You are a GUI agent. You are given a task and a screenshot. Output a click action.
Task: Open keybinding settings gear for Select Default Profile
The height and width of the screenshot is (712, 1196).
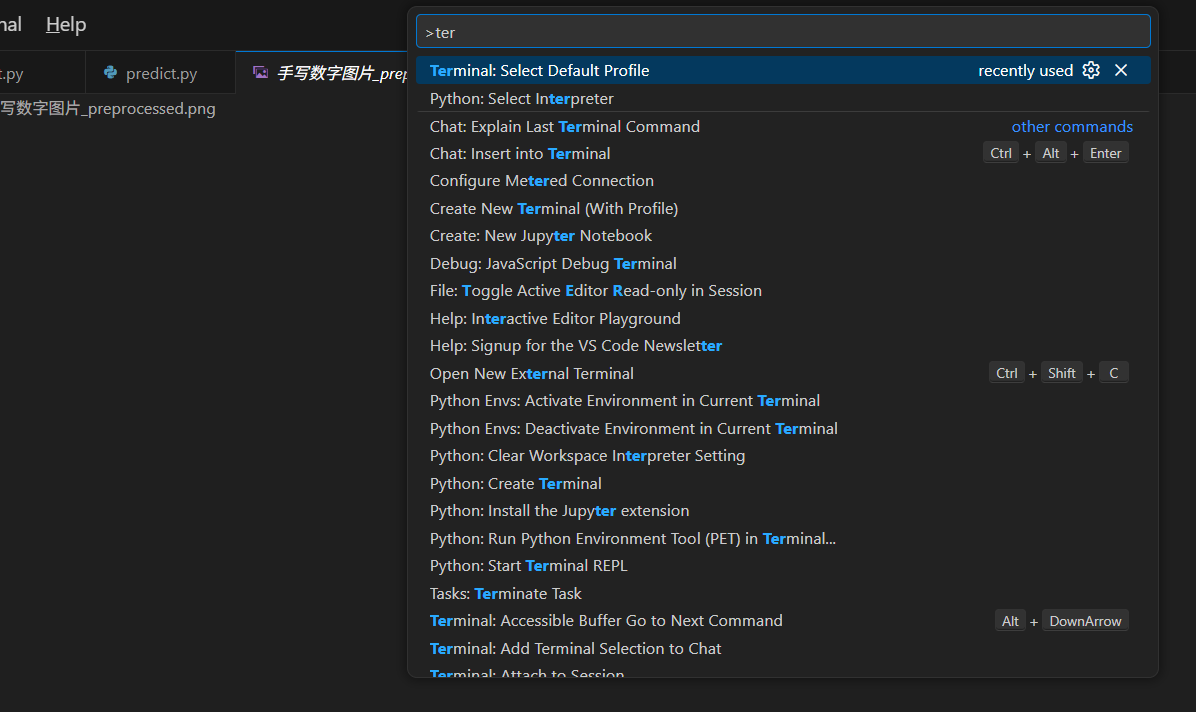[x=1091, y=70]
